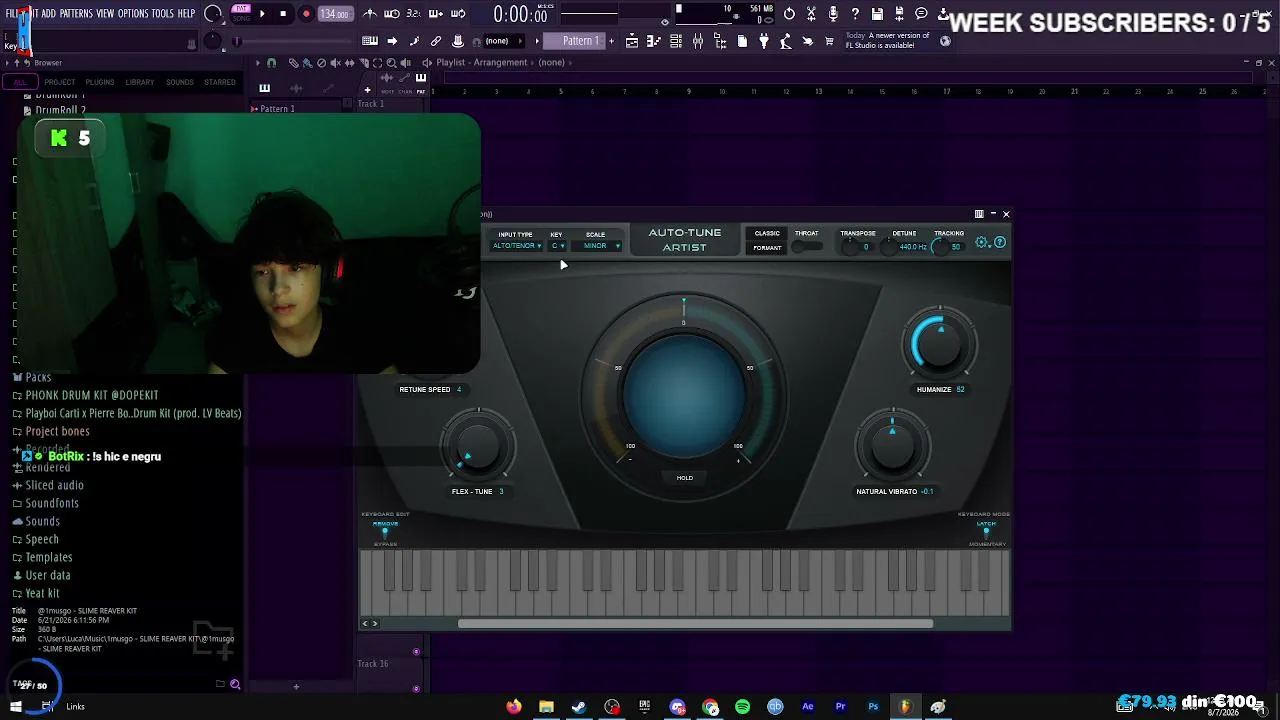This screenshot has width=1280, height=720.
Task: Select the playlist mute tool icon
Action: (x=335, y=63)
